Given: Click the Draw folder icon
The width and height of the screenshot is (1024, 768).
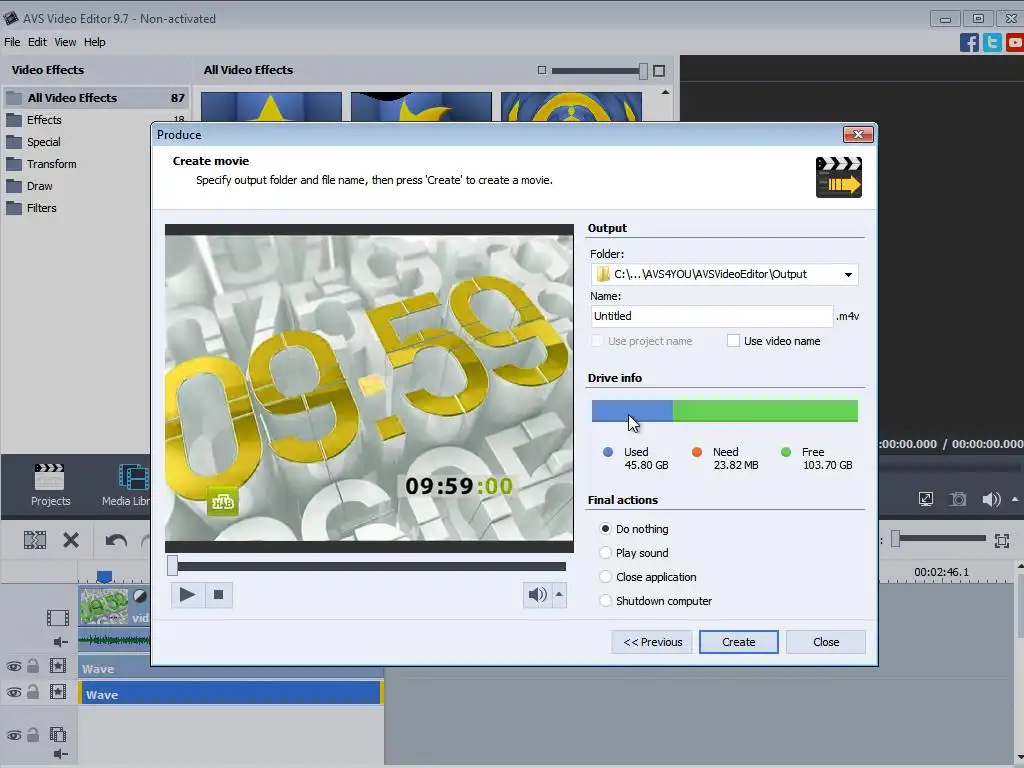Looking at the screenshot, I should point(14,186).
